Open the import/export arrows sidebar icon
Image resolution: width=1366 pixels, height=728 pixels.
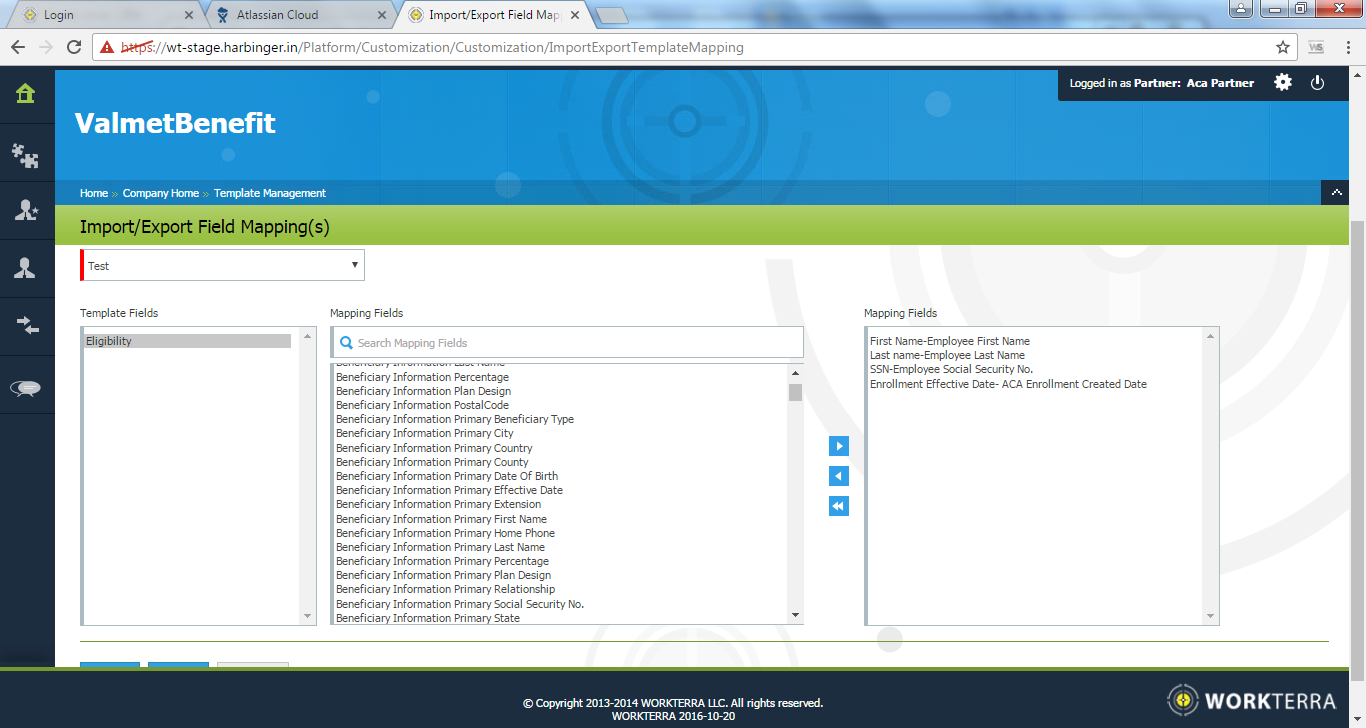point(26,325)
